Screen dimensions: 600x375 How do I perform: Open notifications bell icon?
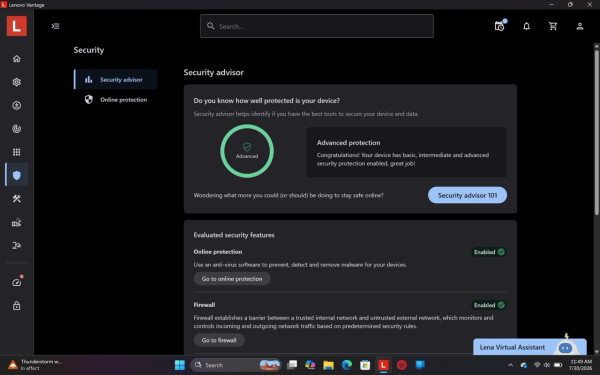pos(527,26)
